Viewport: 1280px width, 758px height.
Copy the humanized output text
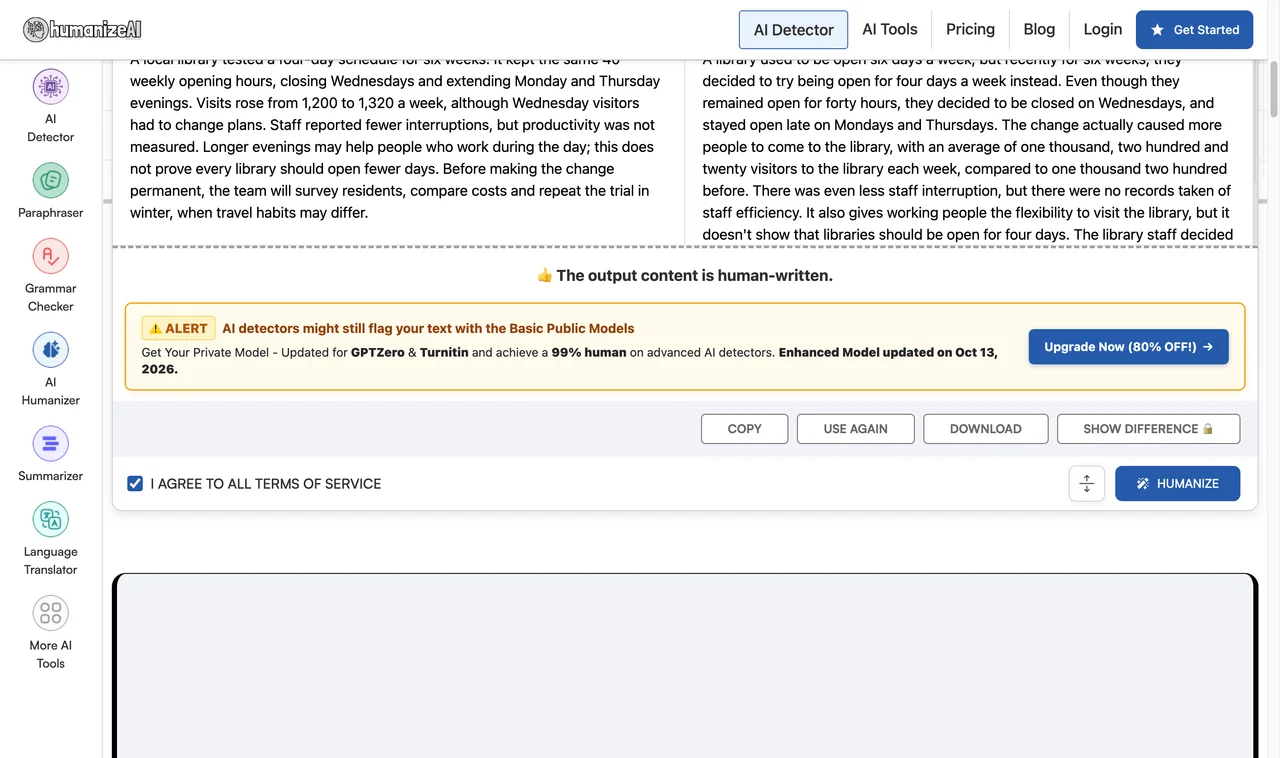pyautogui.click(x=744, y=429)
